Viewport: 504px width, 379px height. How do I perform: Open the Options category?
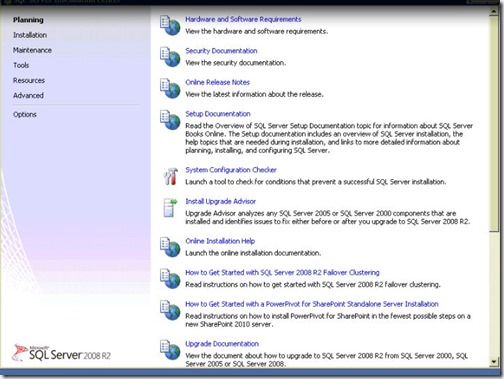point(25,114)
